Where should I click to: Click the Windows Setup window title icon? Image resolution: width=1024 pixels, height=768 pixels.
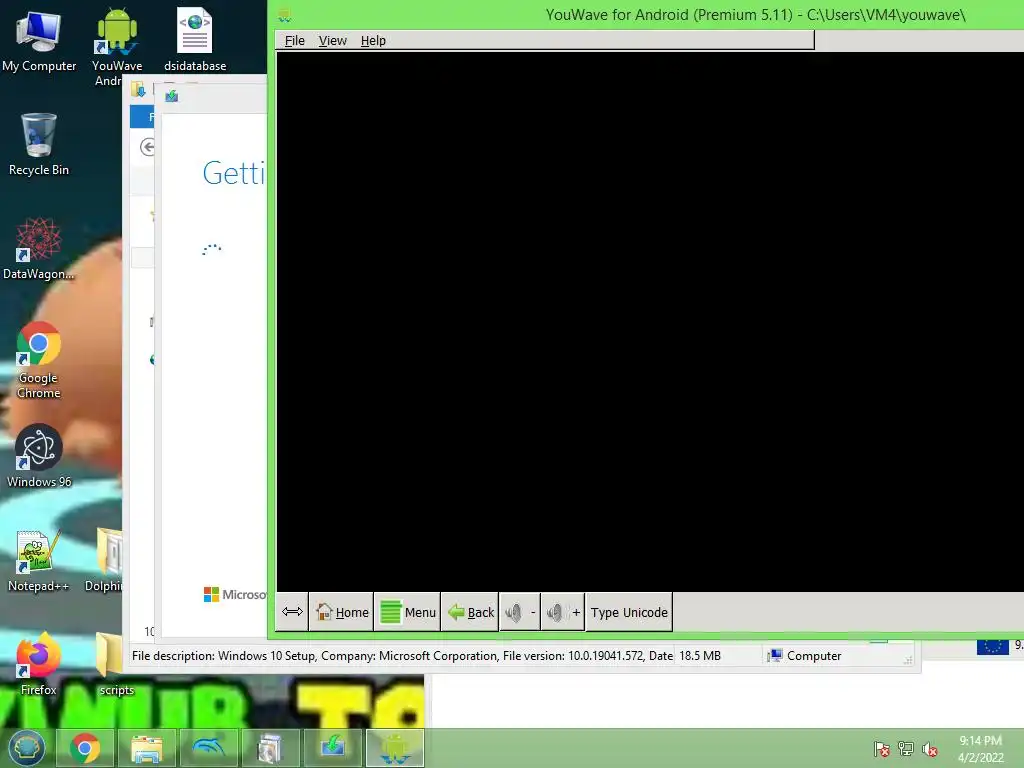coord(172,96)
